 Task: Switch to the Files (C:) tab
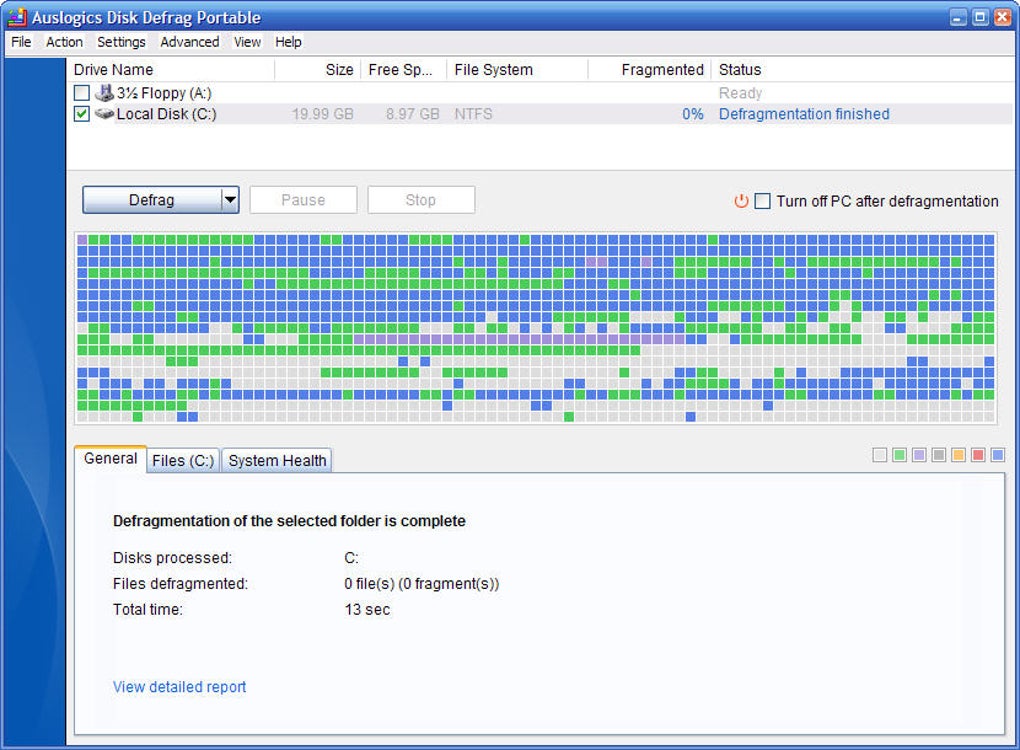[183, 461]
